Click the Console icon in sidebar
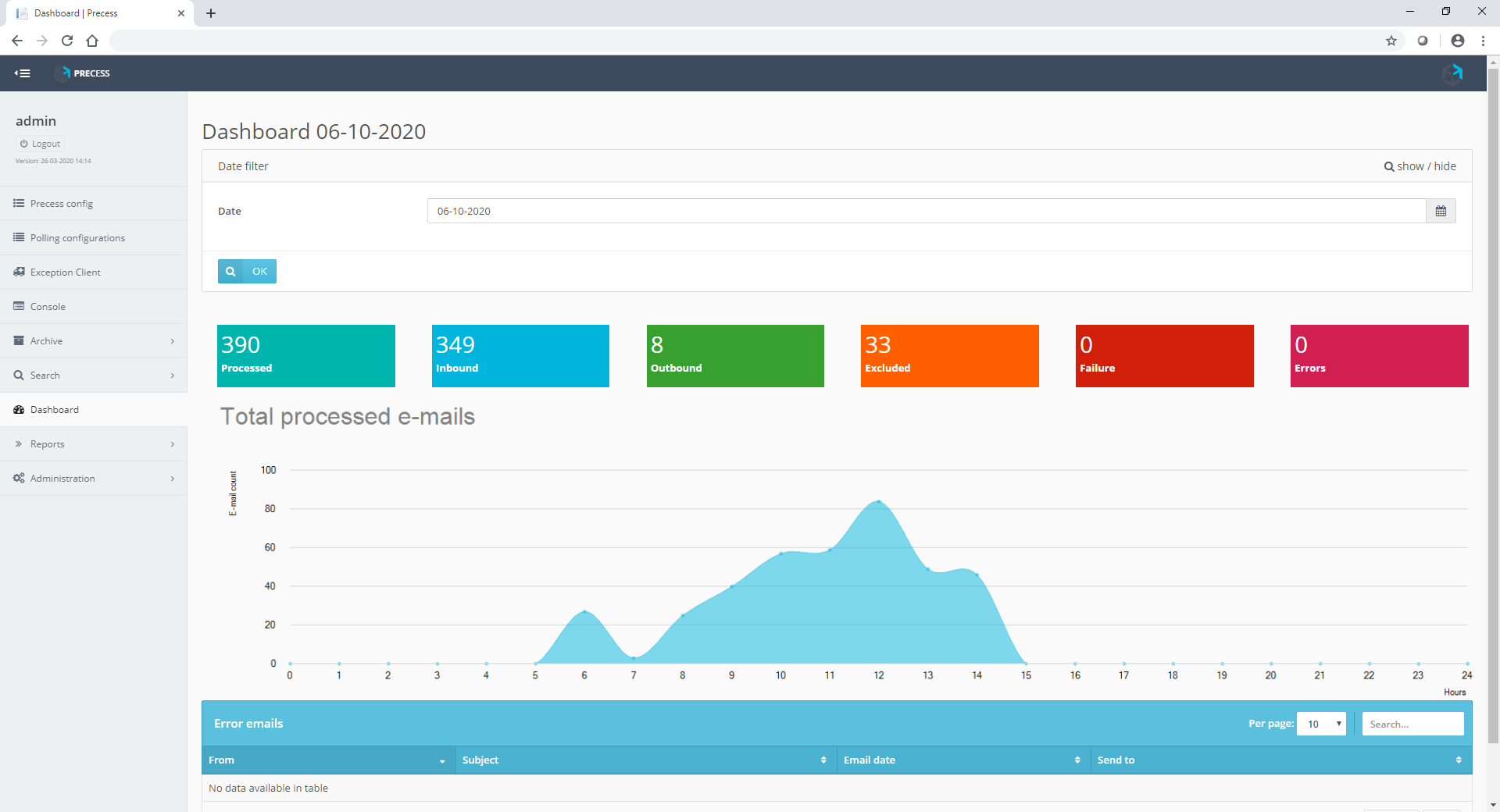This screenshot has height=812, width=1500. pos(19,307)
